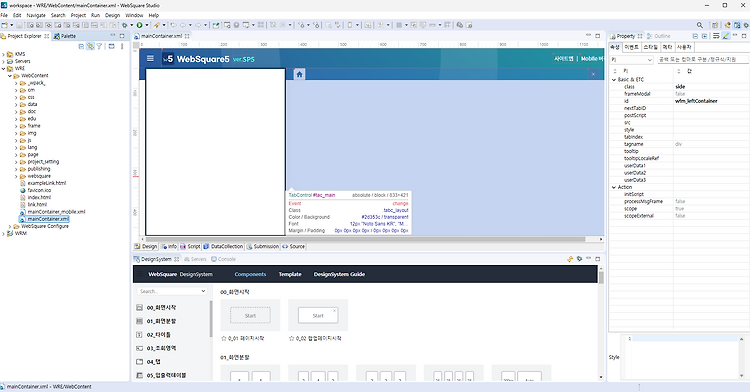Expand the websquare folder

[16, 176]
